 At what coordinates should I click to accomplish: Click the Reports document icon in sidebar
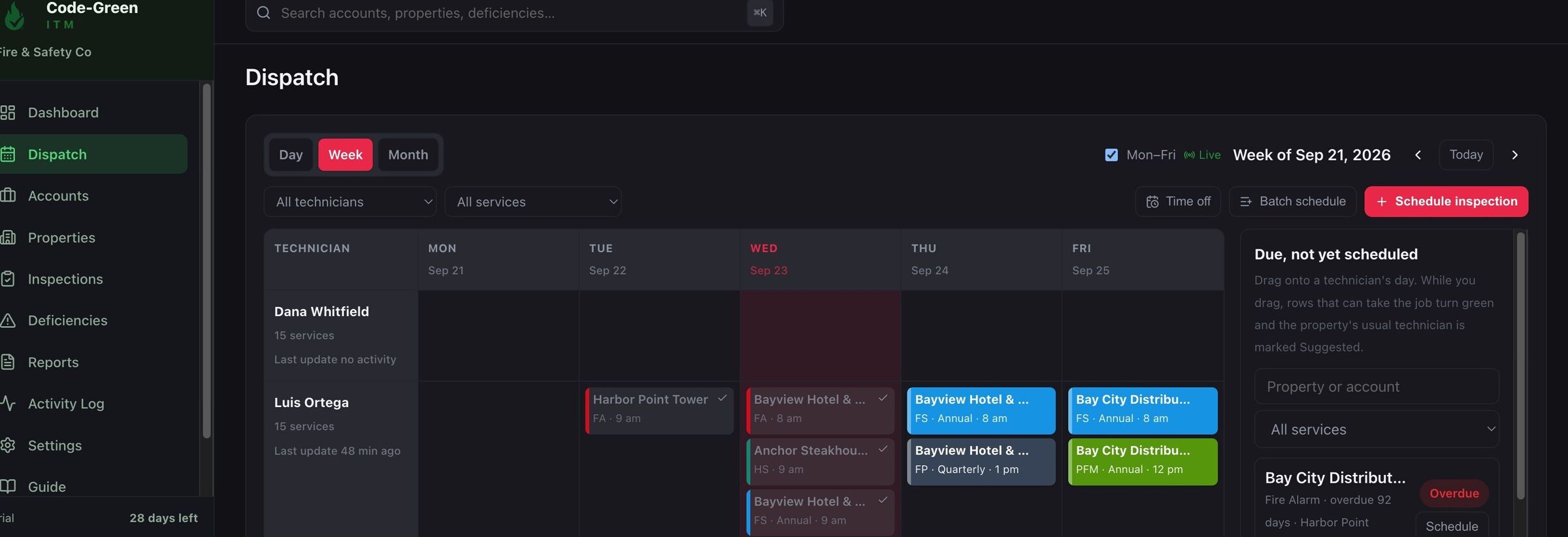tap(8, 363)
